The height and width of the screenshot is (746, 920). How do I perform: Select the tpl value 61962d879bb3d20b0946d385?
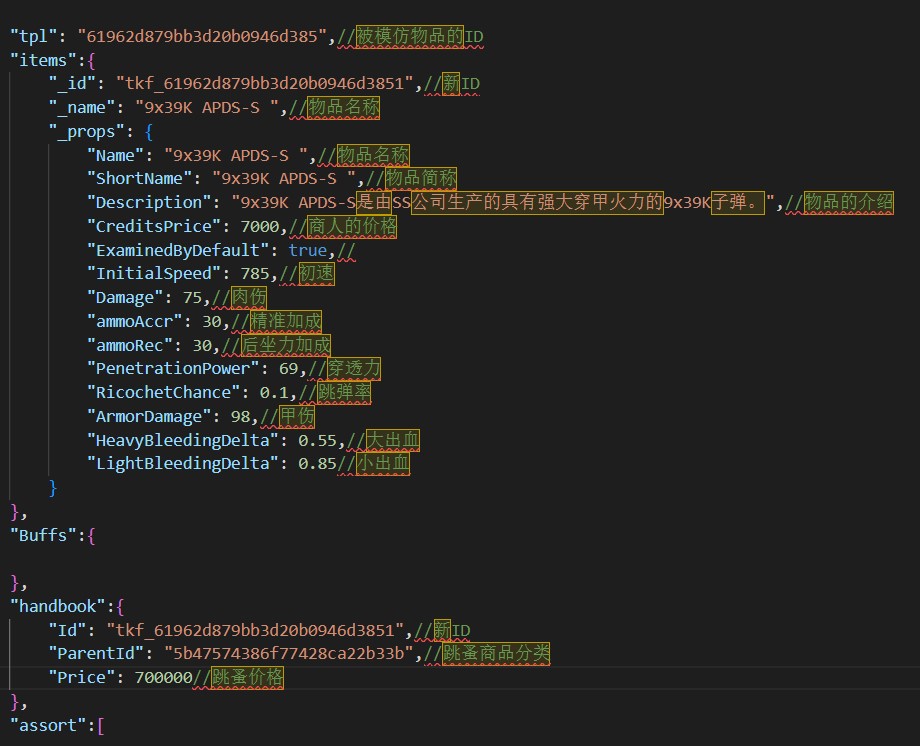202,36
